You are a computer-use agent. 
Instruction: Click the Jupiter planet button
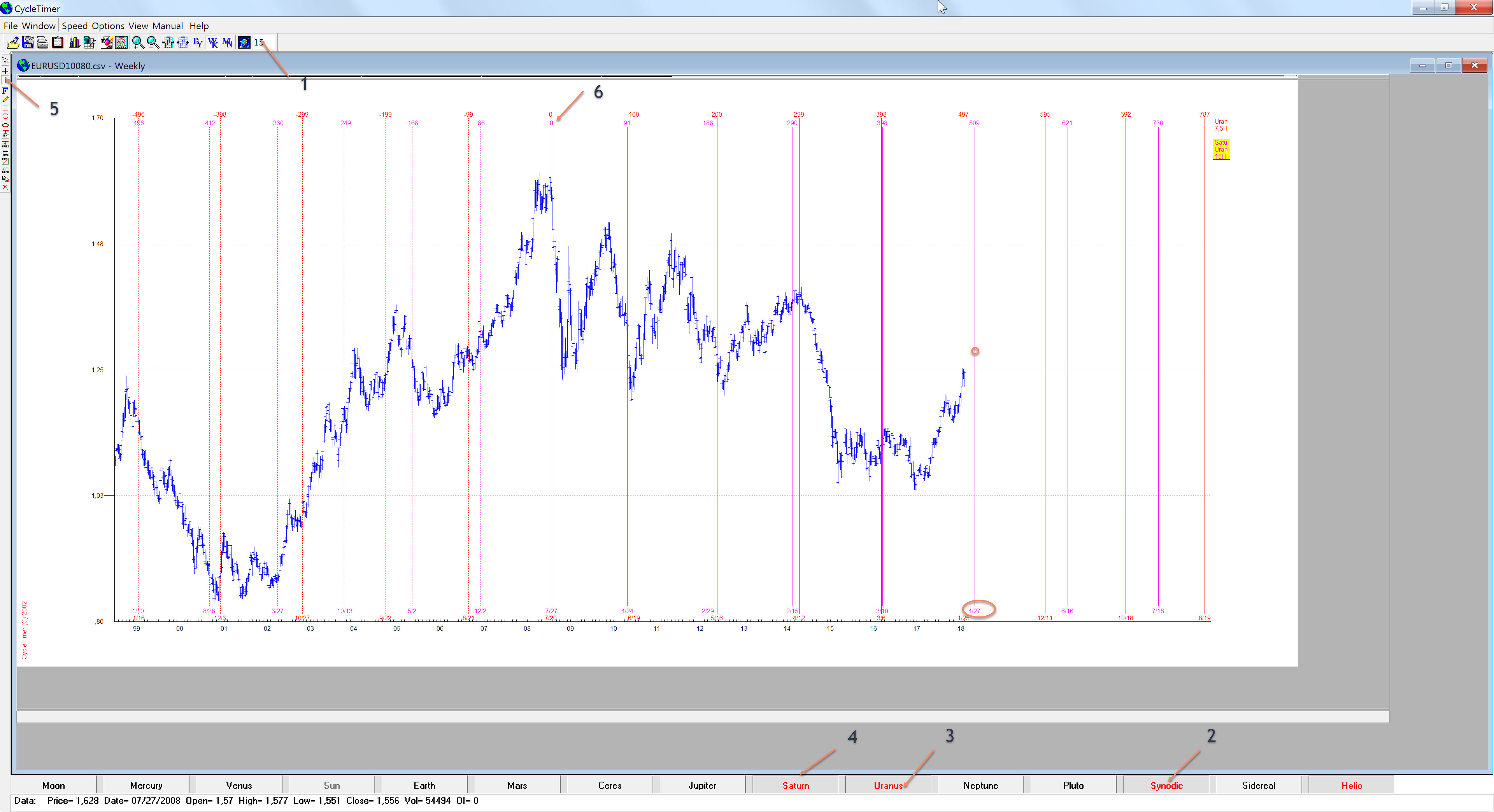(x=702, y=785)
